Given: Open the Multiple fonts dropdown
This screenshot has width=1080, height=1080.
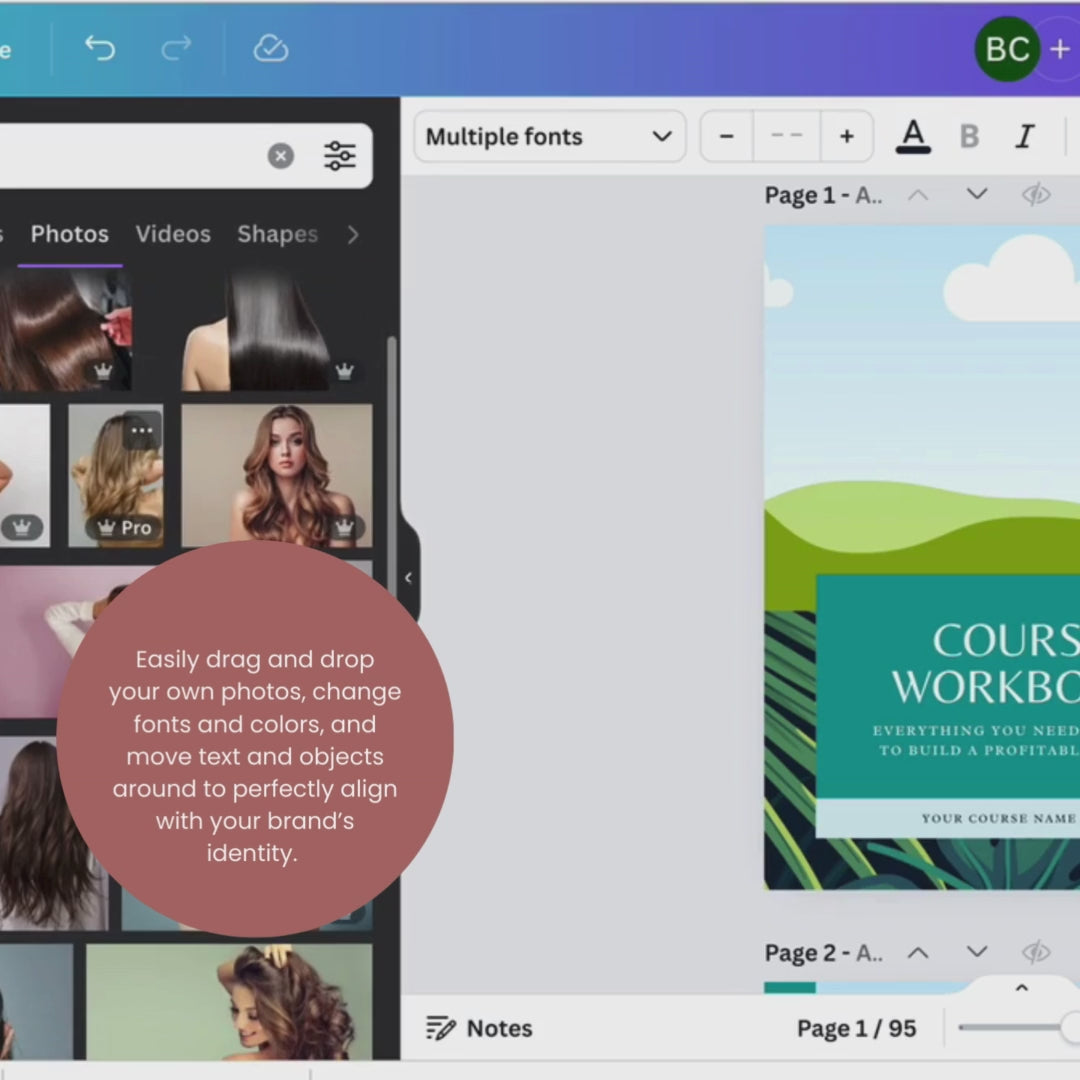Looking at the screenshot, I should [549, 137].
